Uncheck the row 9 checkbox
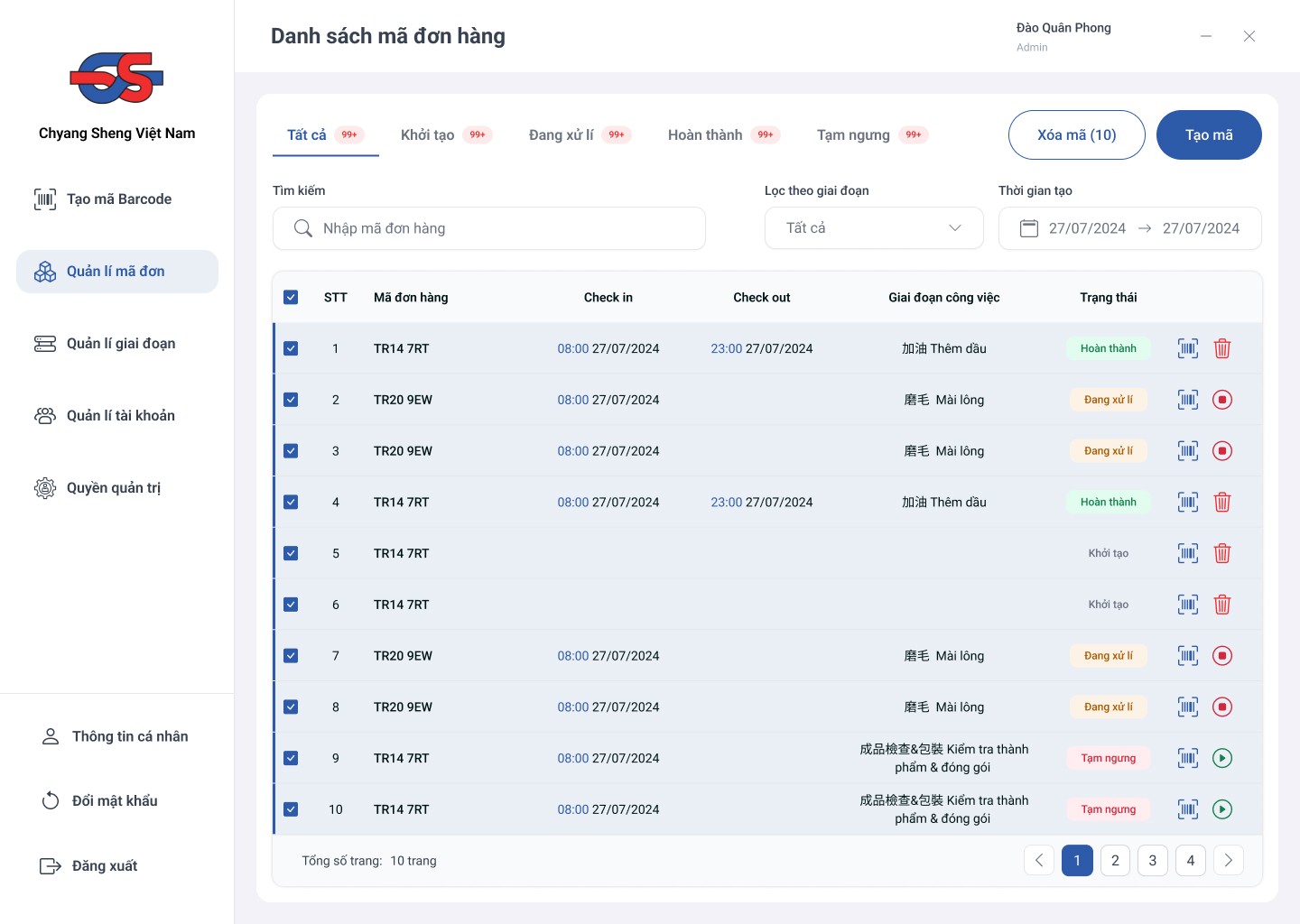Viewport: 1300px width, 924px height. pyautogui.click(x=291, y=758)
